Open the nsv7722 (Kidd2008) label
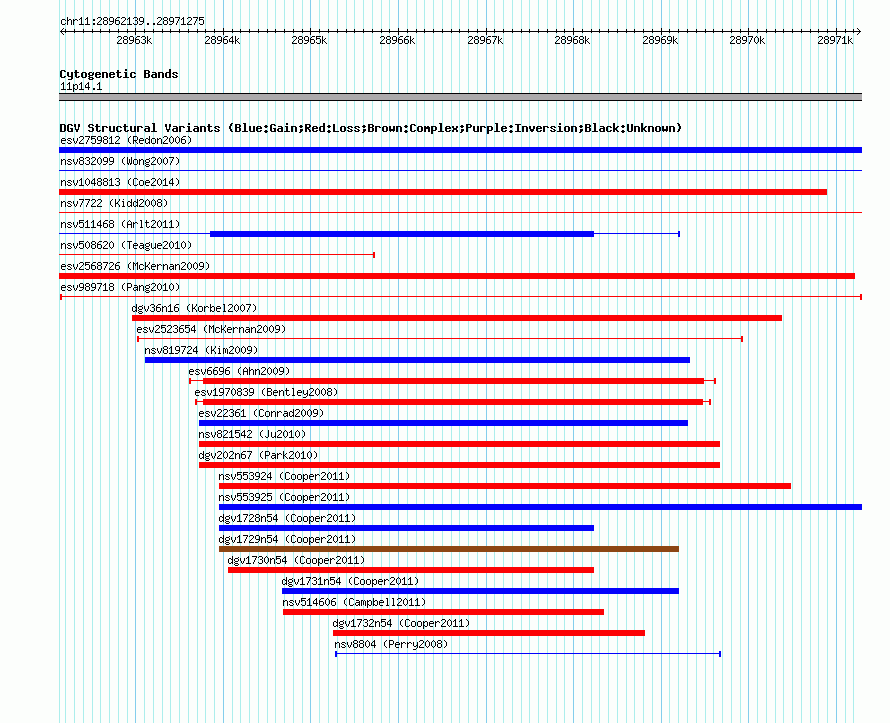890x723 pixels. coord(114,203)
